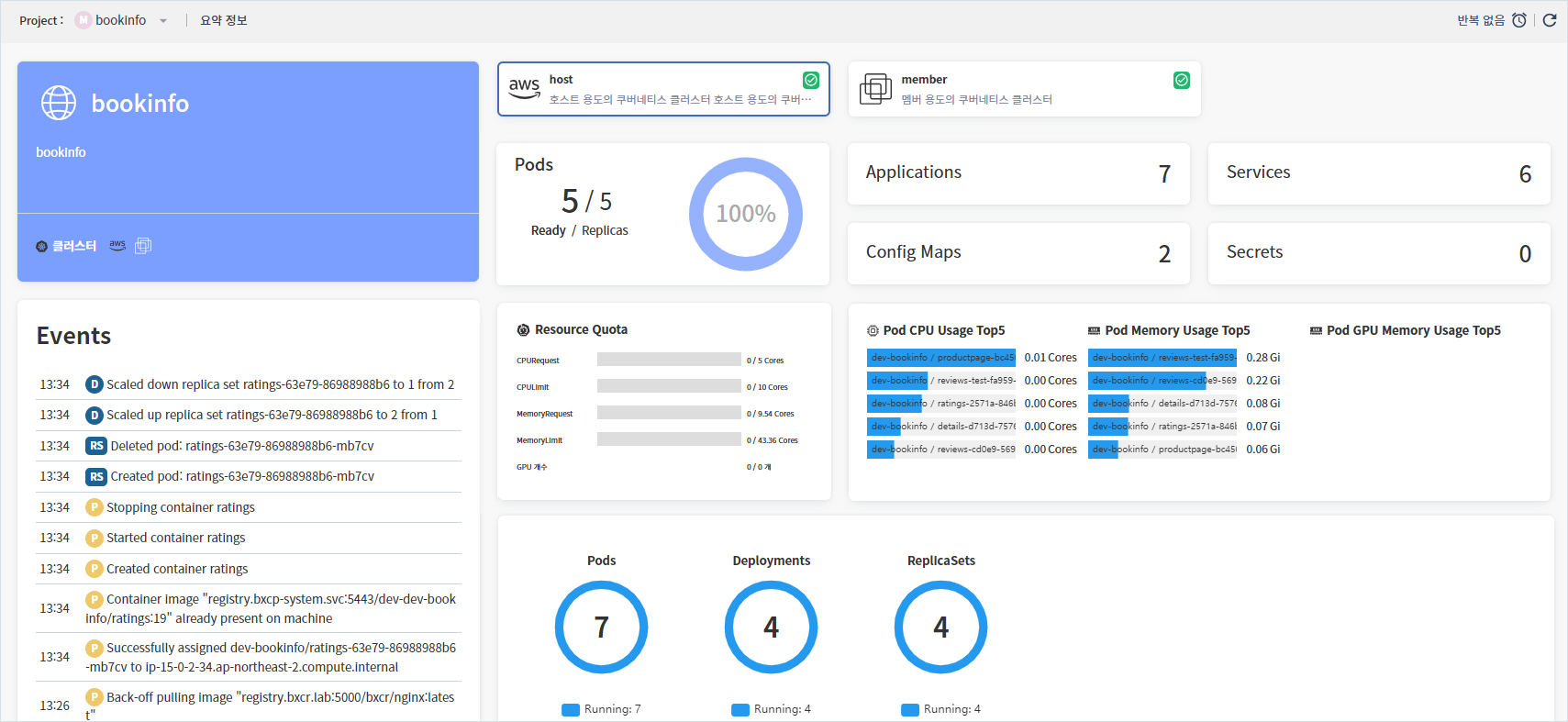Click the globe icon beside the bookinfo title
The image size is (1568, 722).
[59, 103]
